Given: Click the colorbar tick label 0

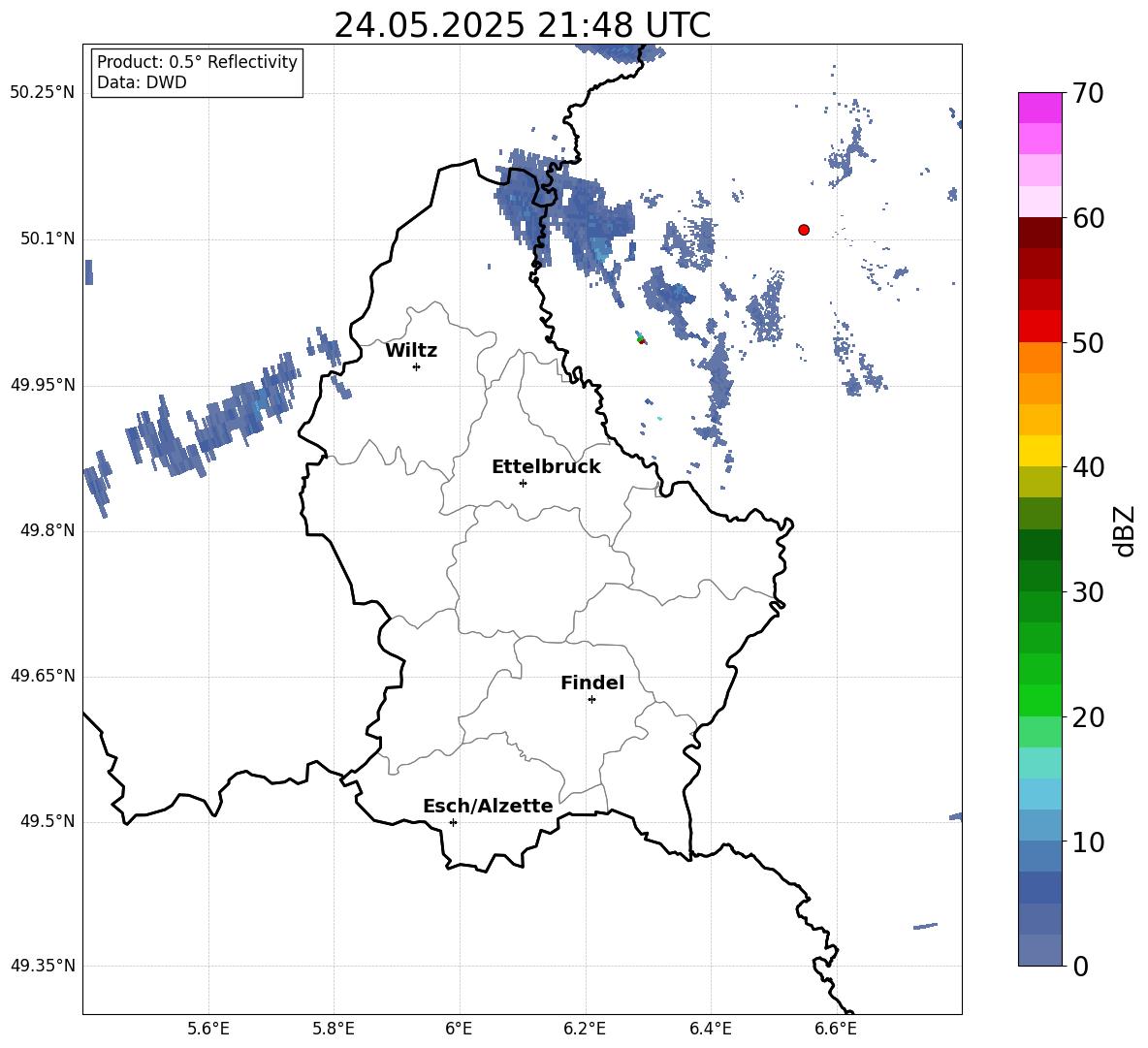Looking at the screenshot, I should tap(1080, 966).
